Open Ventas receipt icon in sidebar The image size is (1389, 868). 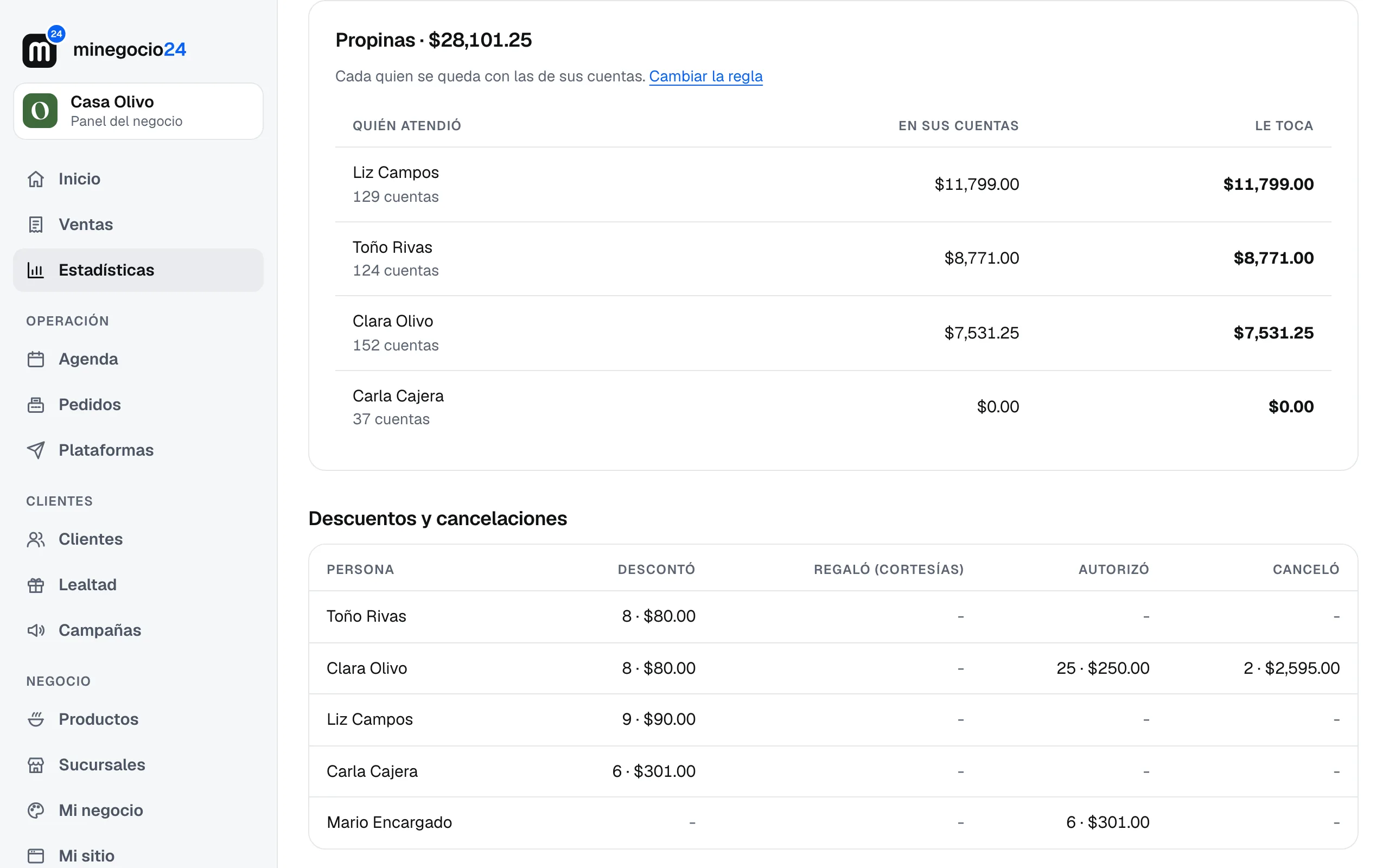click(x=36, y=225)
